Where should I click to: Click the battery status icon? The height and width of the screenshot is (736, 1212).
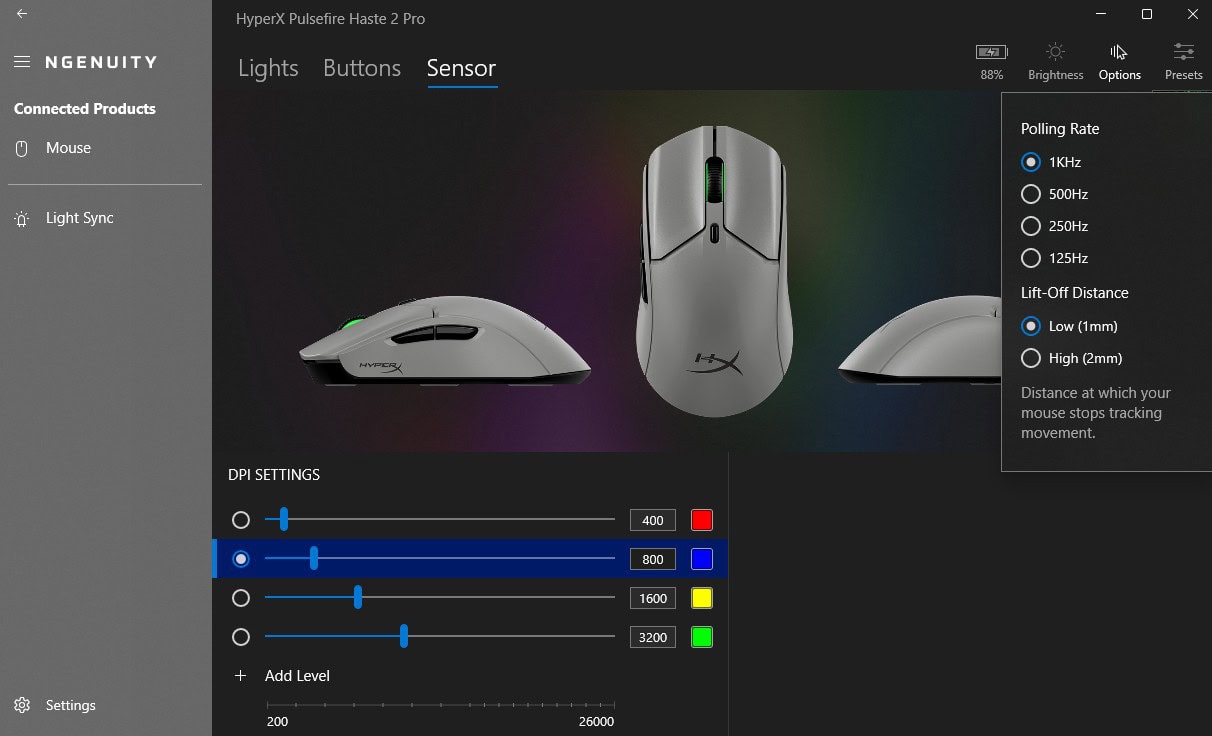point(991,52)
